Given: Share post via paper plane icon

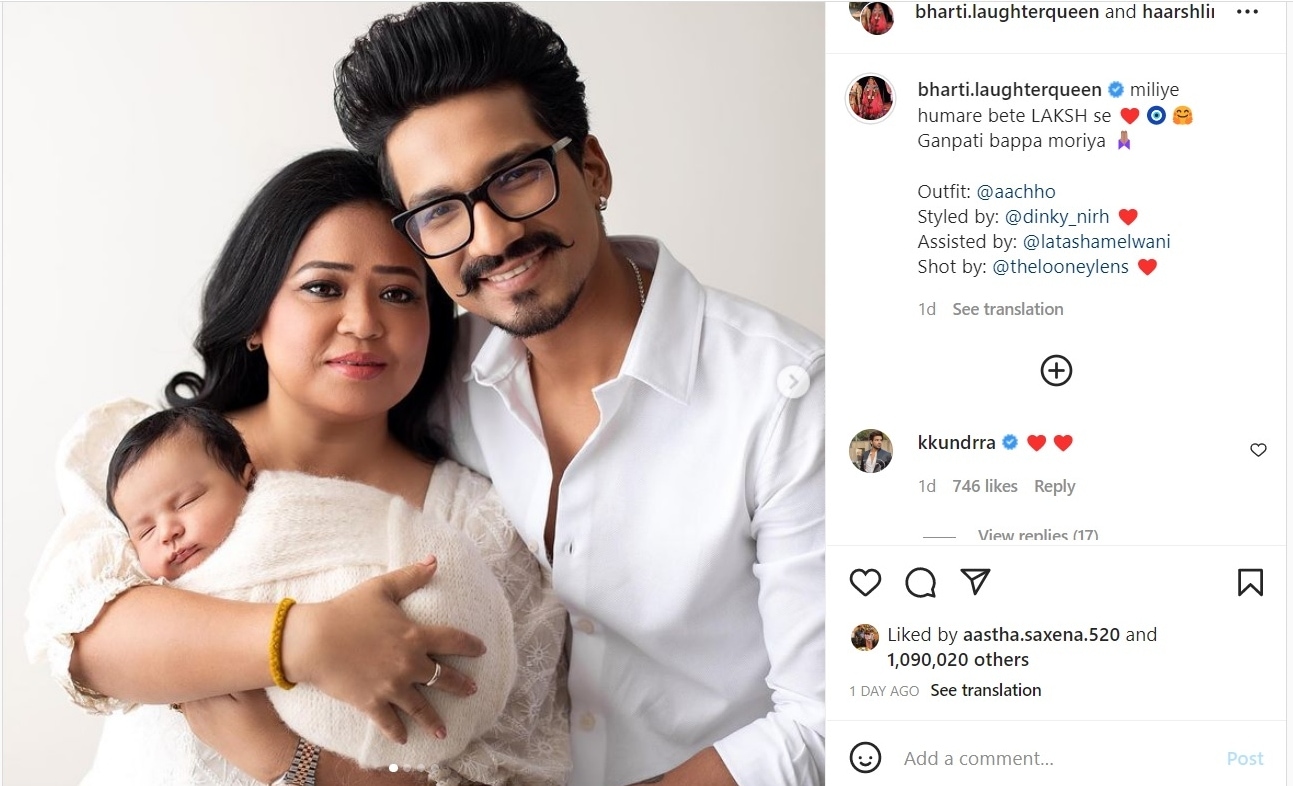Looking at the screenshot, I should [x=975, y=581].
